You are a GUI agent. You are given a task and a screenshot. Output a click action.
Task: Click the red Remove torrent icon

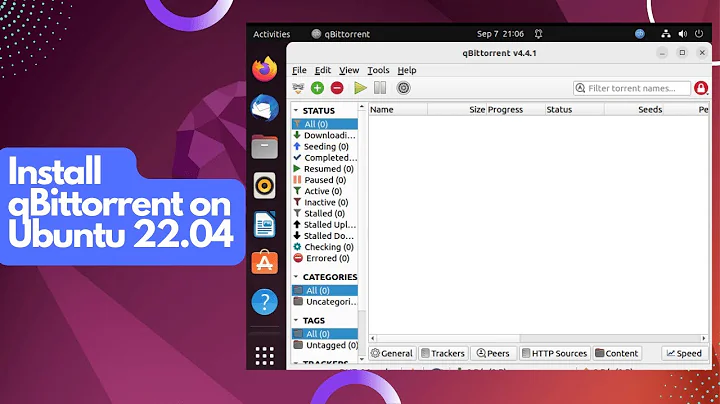pos(337,88)
